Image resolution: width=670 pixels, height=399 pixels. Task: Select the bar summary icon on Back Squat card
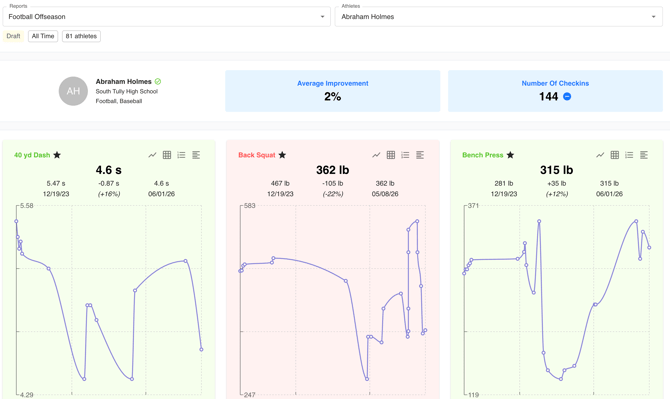pos(420,155)
